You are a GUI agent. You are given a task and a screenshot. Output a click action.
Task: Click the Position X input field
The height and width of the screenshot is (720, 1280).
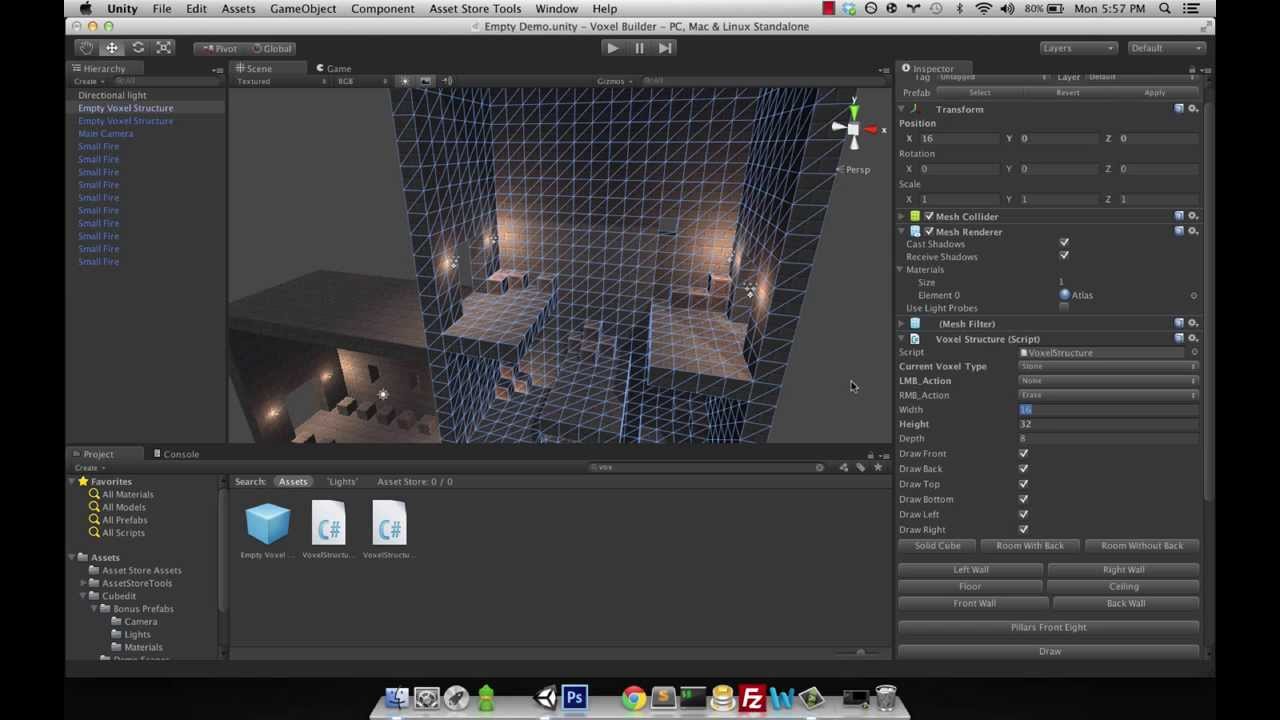pos(958,139)
